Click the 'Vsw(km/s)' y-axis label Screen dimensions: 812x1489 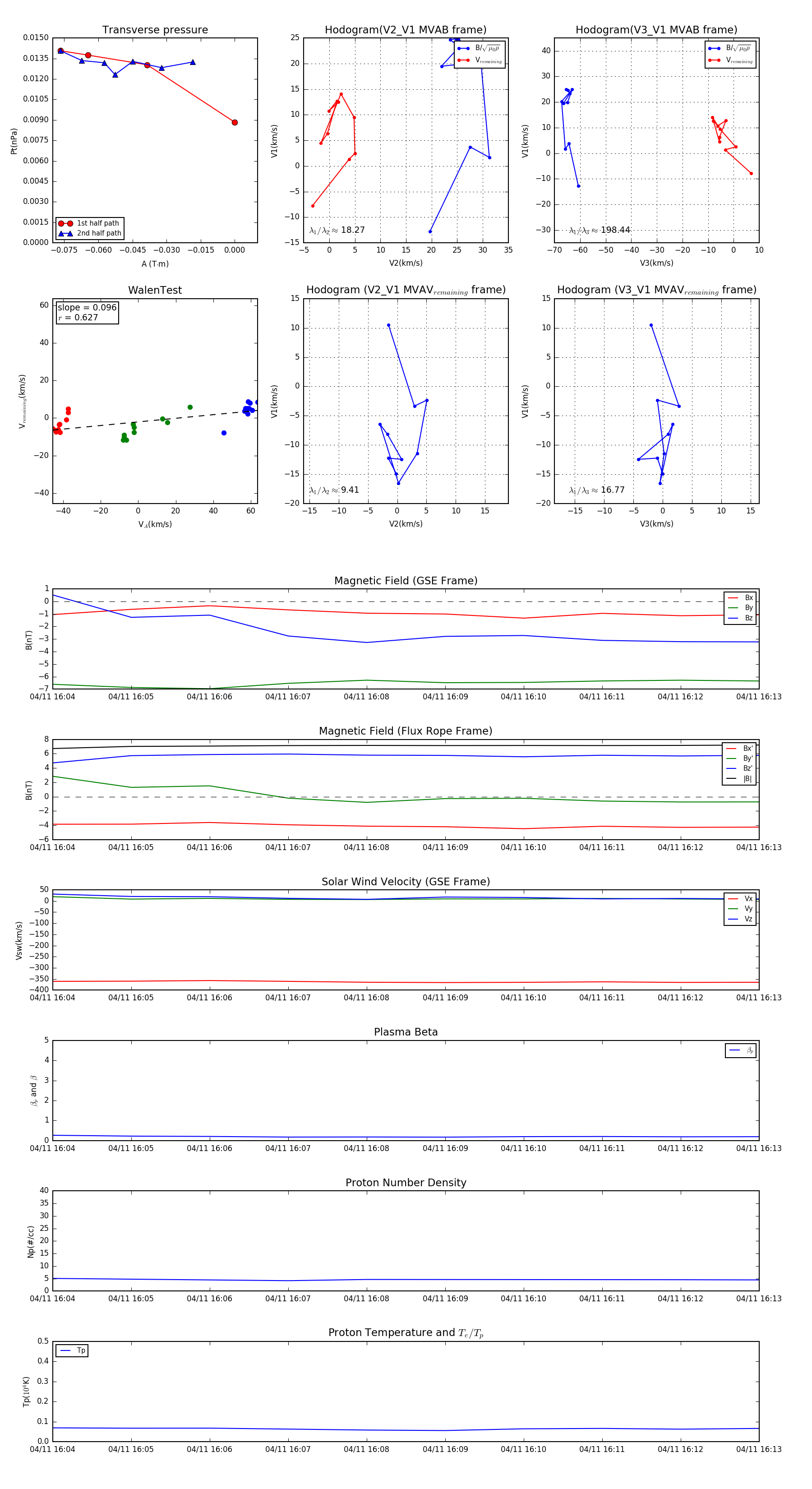(x=19, y=940)
